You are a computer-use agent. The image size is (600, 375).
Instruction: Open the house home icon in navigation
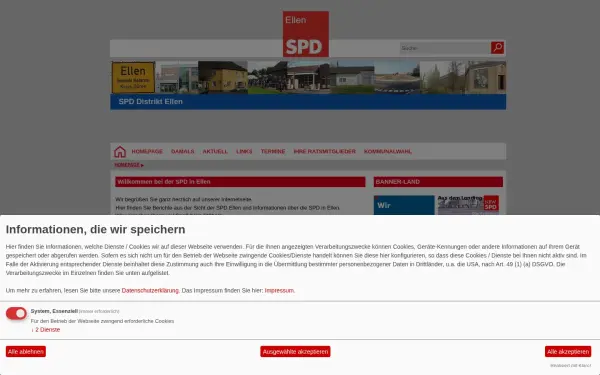point(120,152)
